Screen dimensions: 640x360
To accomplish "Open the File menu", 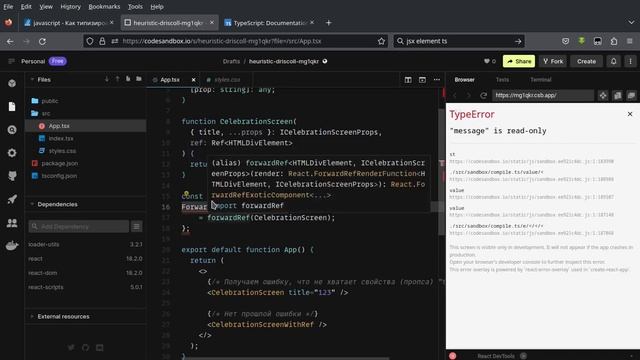I will tap(8, 7).
